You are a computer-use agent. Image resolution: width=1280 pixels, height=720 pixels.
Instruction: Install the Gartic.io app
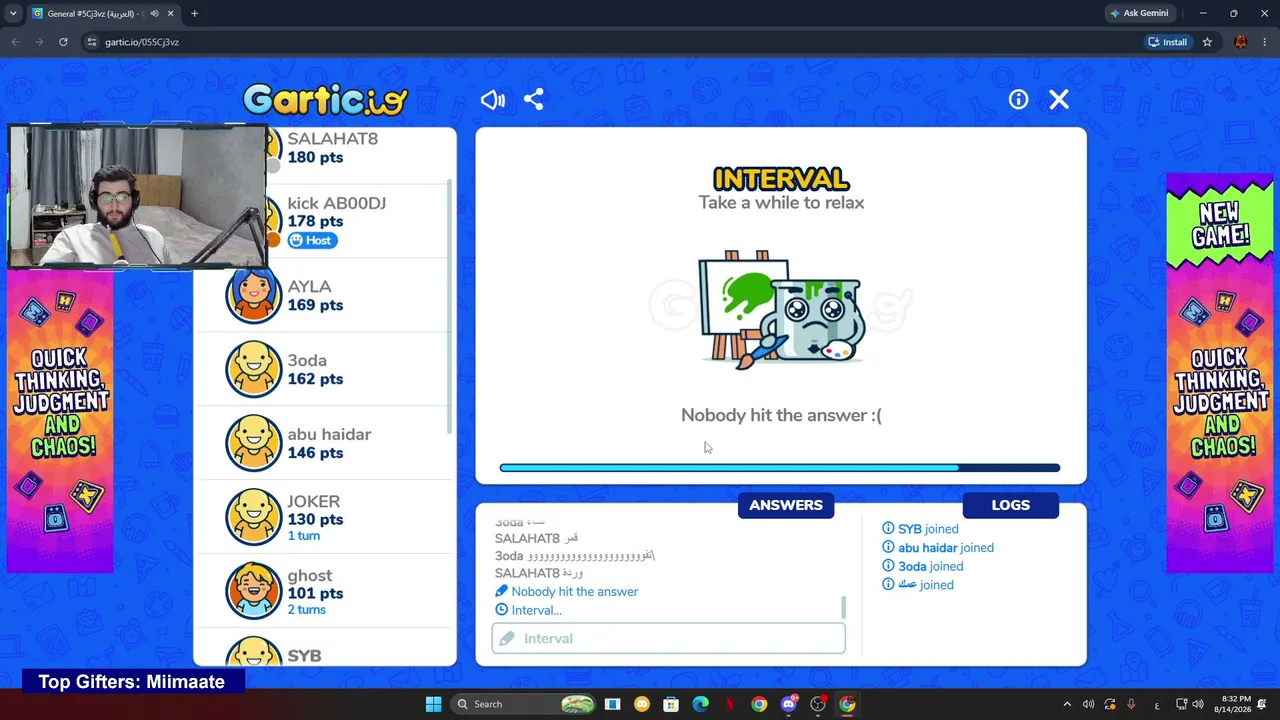coord(1168,42)
